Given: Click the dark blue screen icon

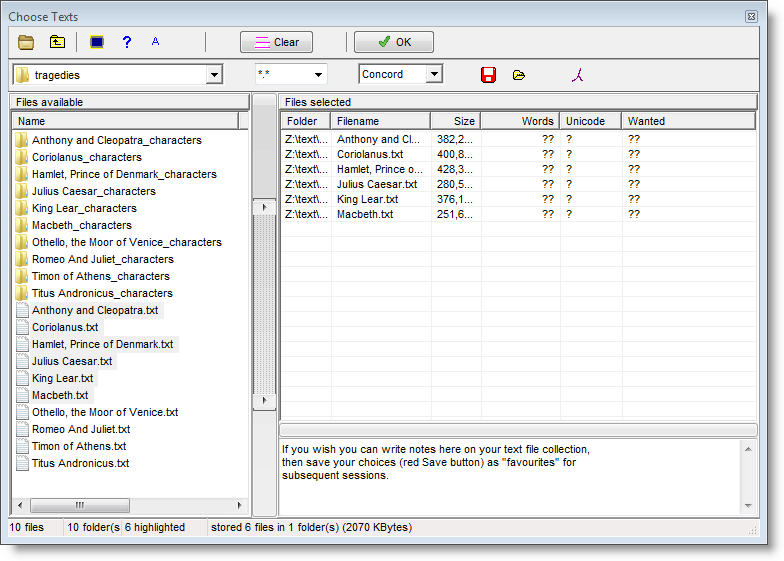Looking at the screenshot, I should pyautogui.click(x=97, y=42).
